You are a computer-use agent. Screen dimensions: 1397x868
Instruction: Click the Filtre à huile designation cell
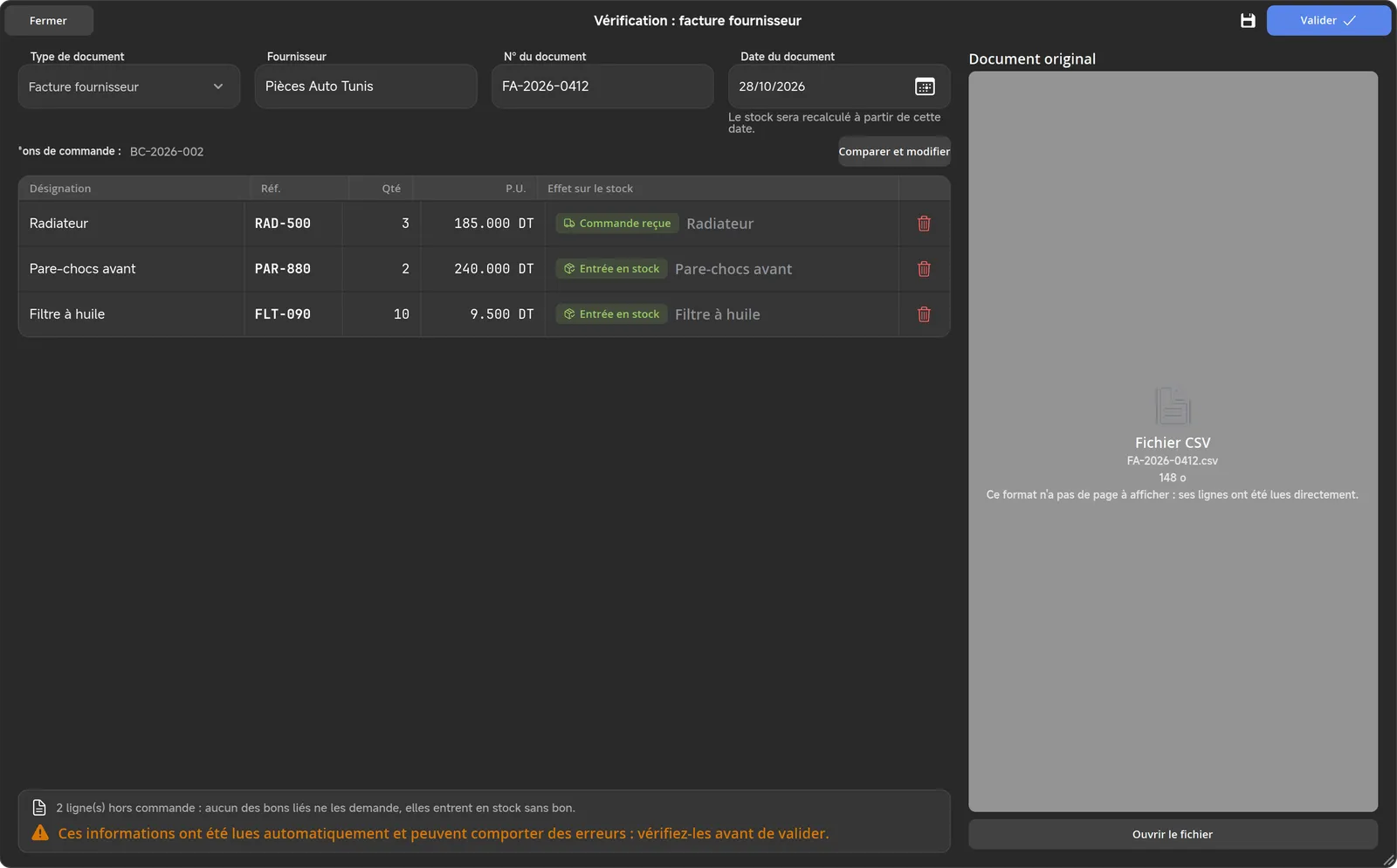(131, 314)
